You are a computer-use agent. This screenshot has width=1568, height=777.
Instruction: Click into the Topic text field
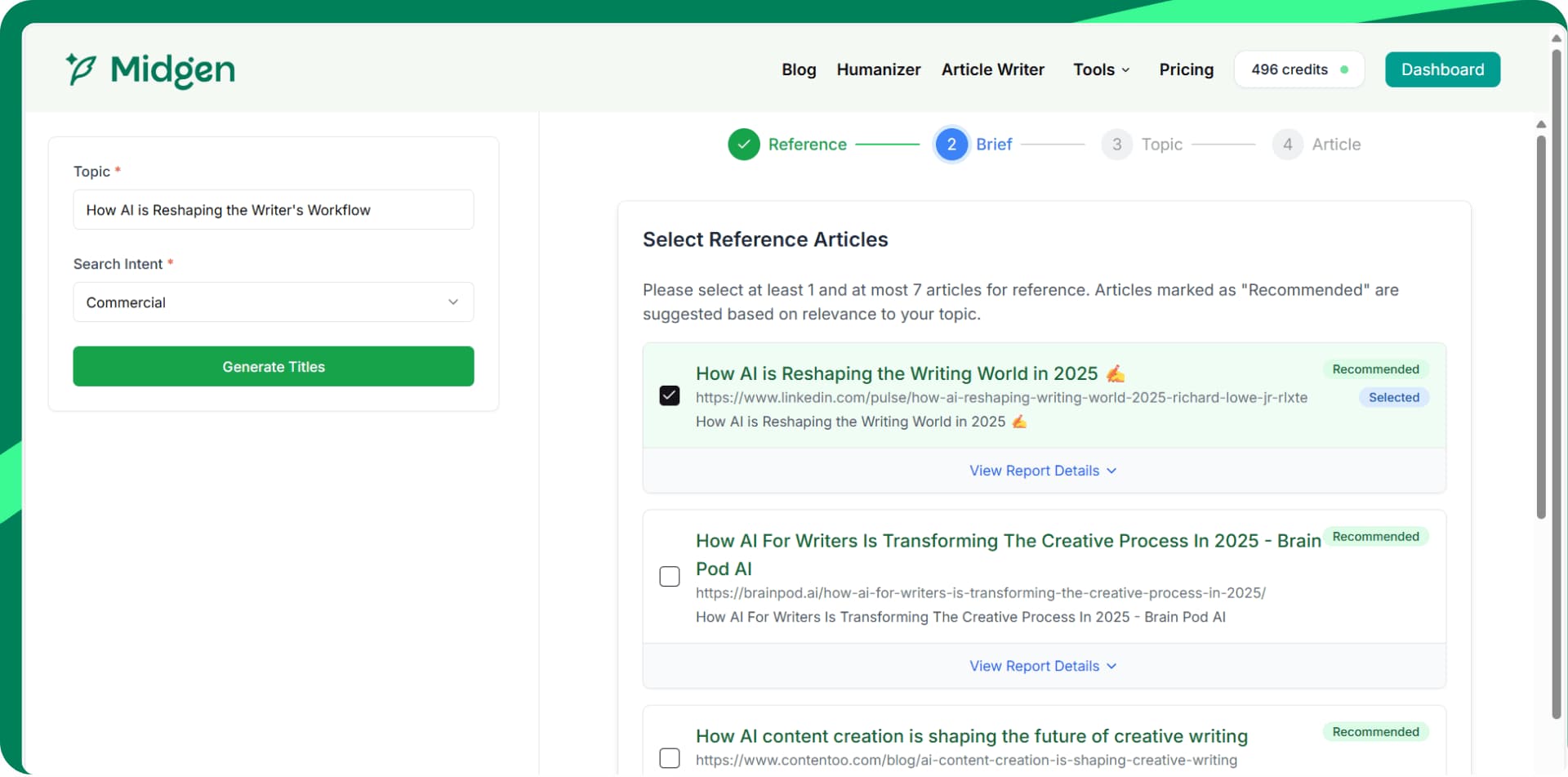click(273, 211)
